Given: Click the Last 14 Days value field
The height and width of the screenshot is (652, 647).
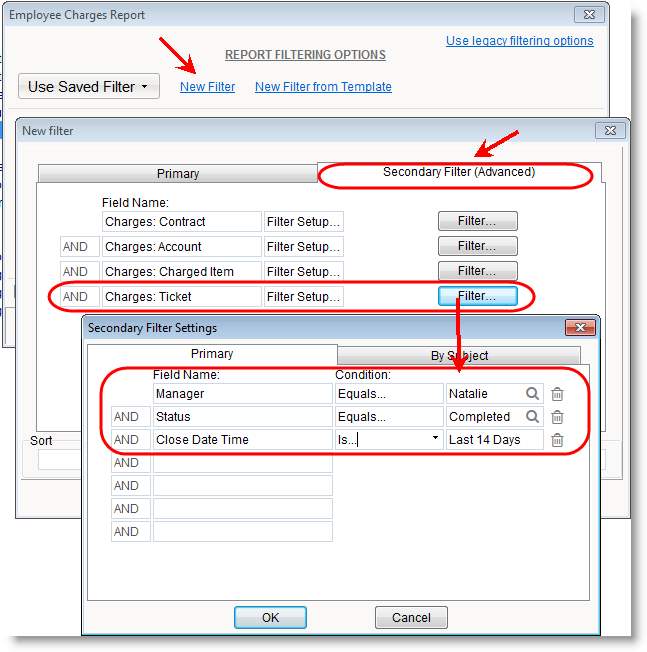Looking at the screenshot, I should 494,440.
